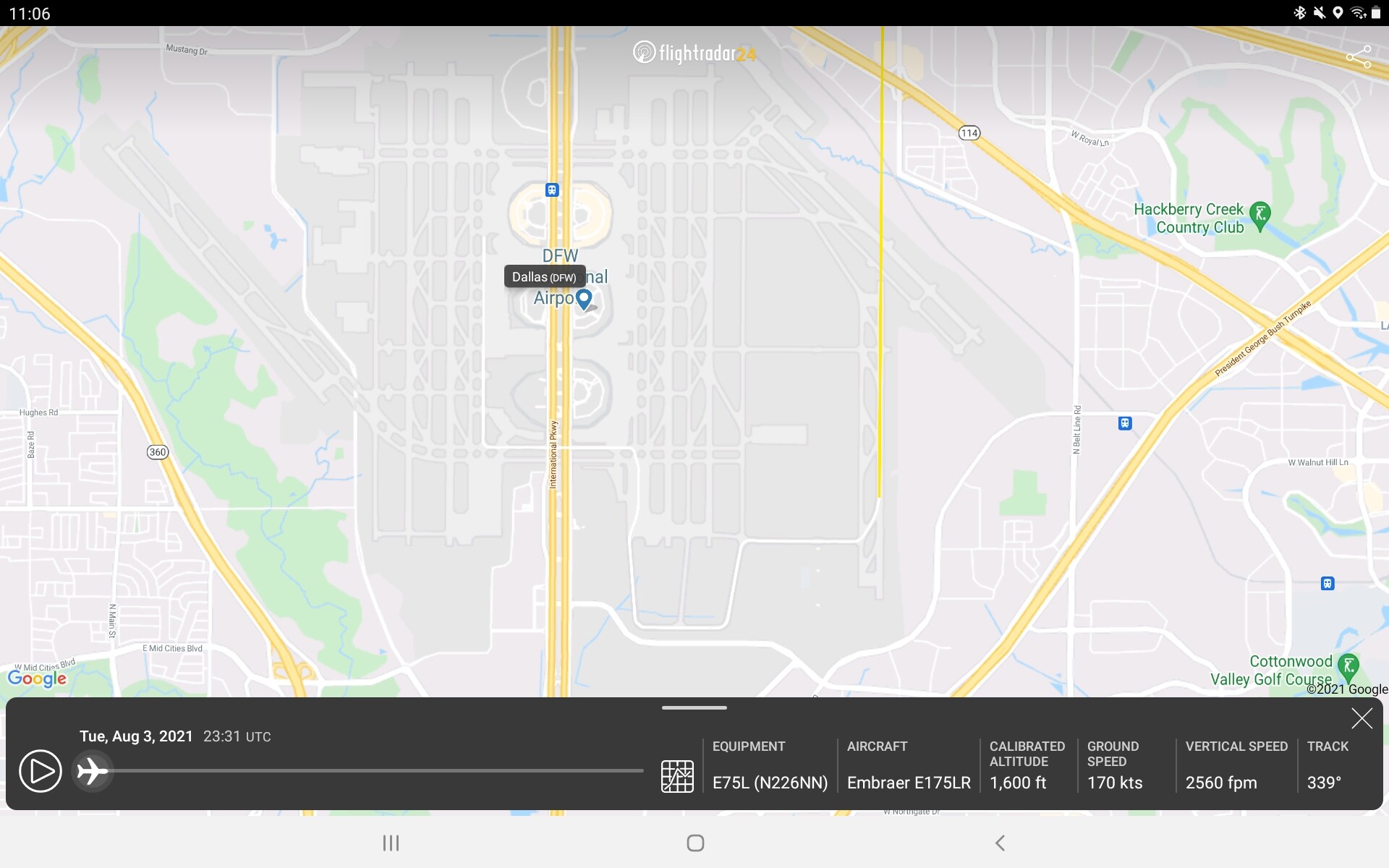Tap the President George Bush Turnpike label
The width and height of the screenshot is (1389, 868).
click(x=1262, y=339)
